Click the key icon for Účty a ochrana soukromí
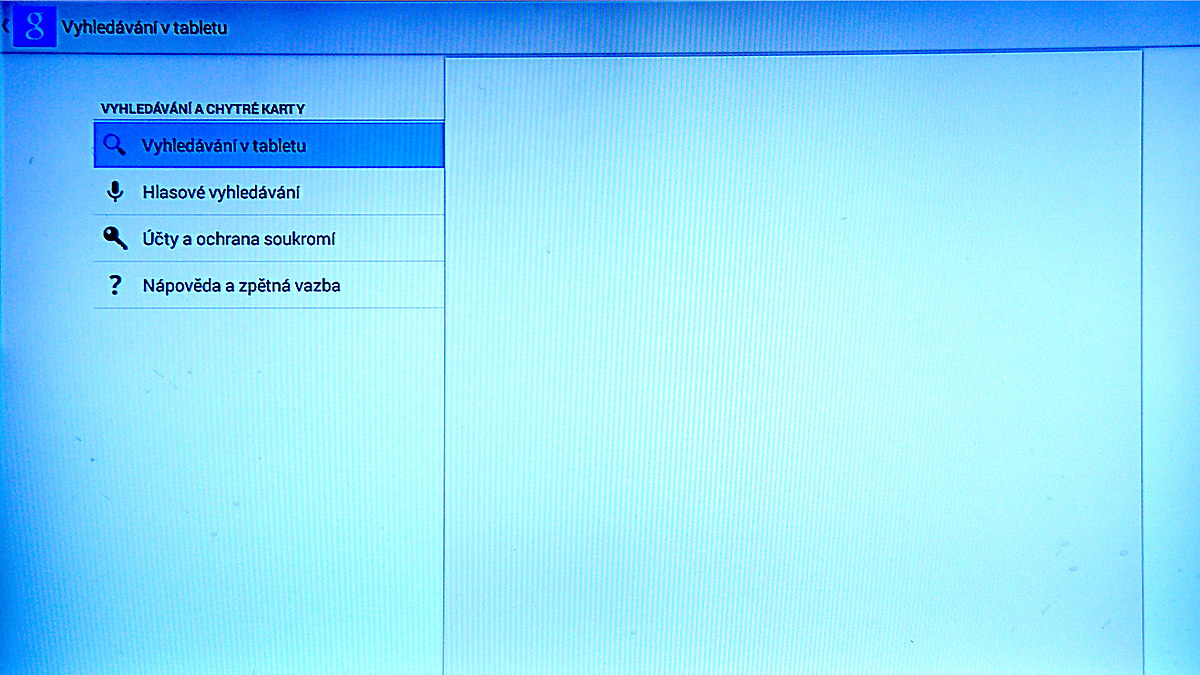 [116, 238]
